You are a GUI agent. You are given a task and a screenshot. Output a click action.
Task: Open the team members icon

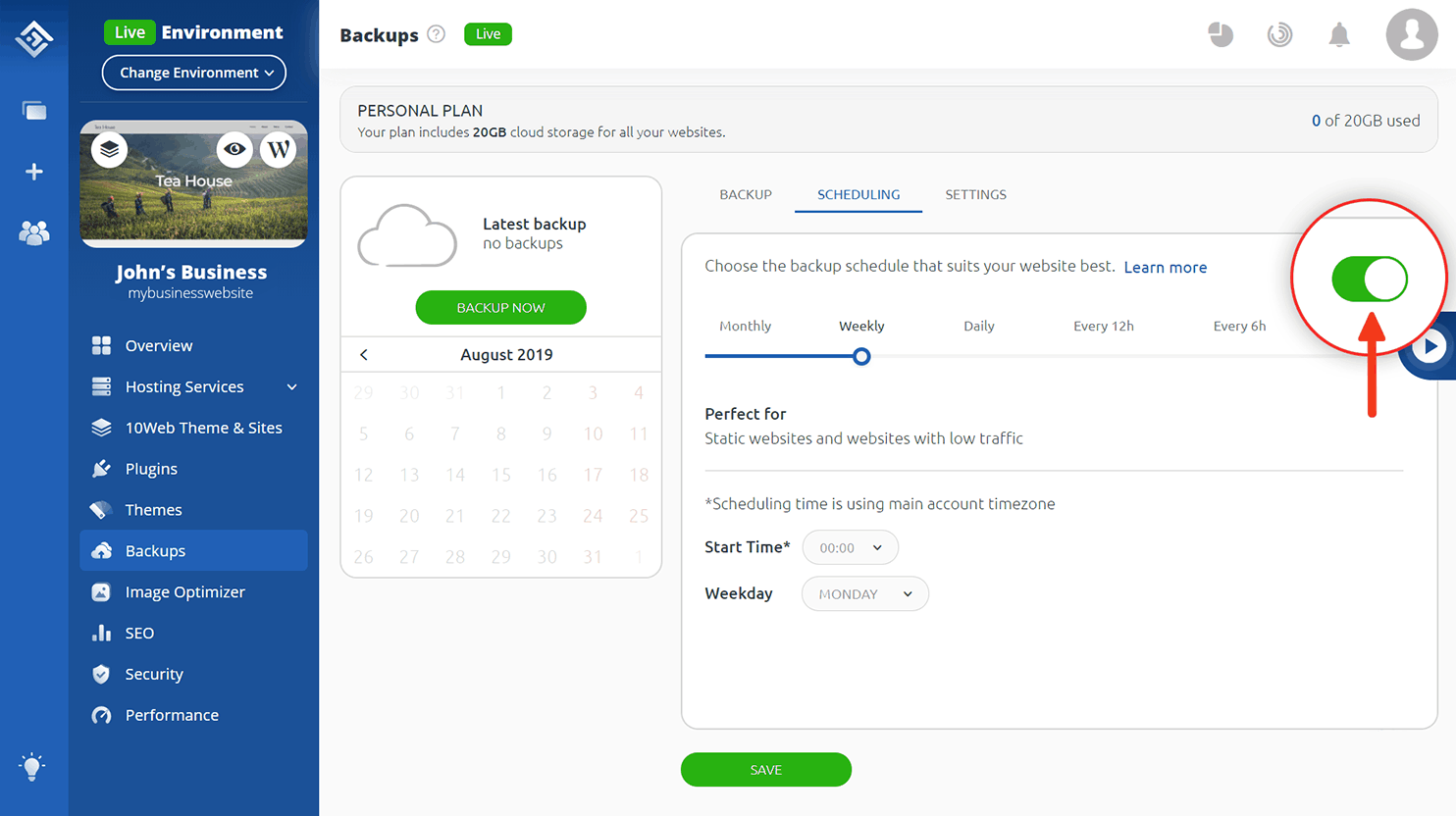click(x=34, y=232)
